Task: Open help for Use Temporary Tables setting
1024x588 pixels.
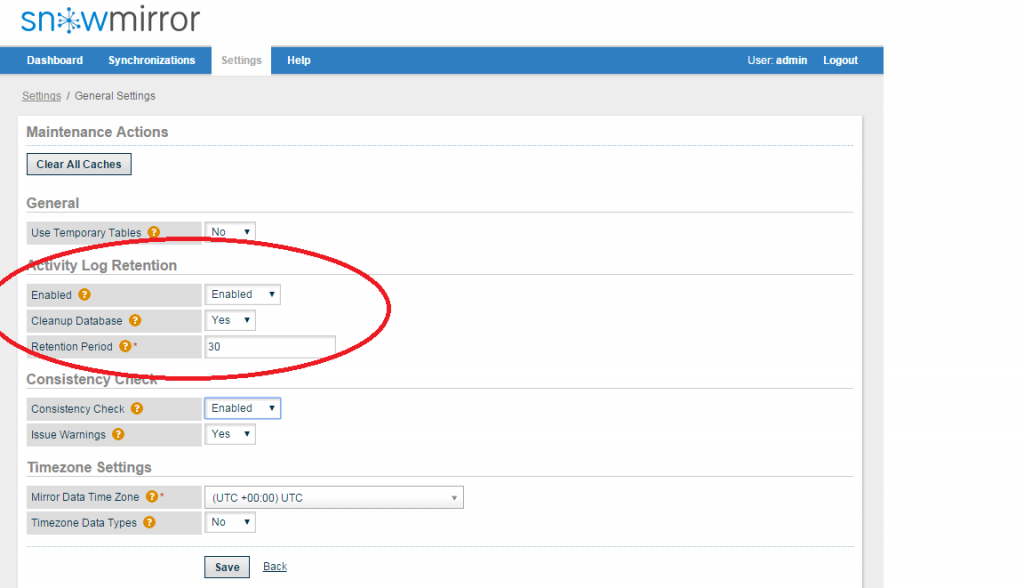Action: coord(153,231)
